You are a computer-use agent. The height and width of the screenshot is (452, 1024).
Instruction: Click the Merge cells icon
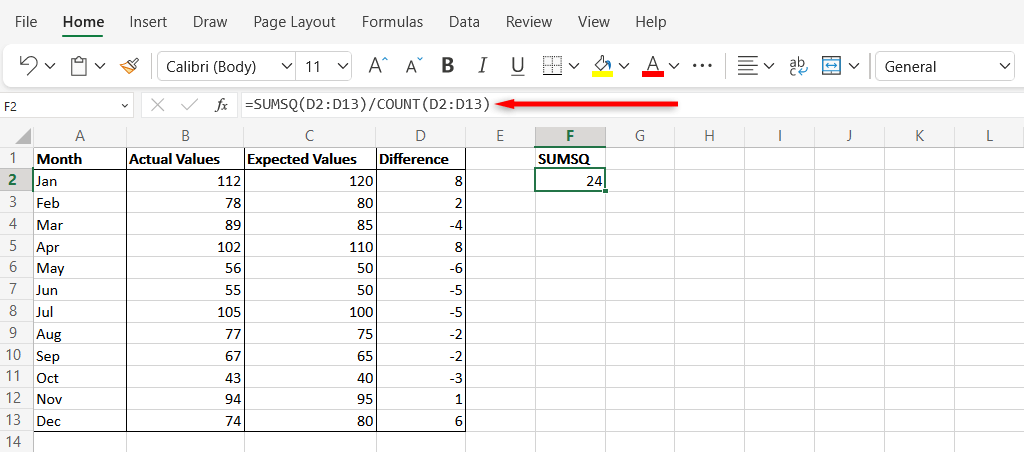click(x=831, y=66)
